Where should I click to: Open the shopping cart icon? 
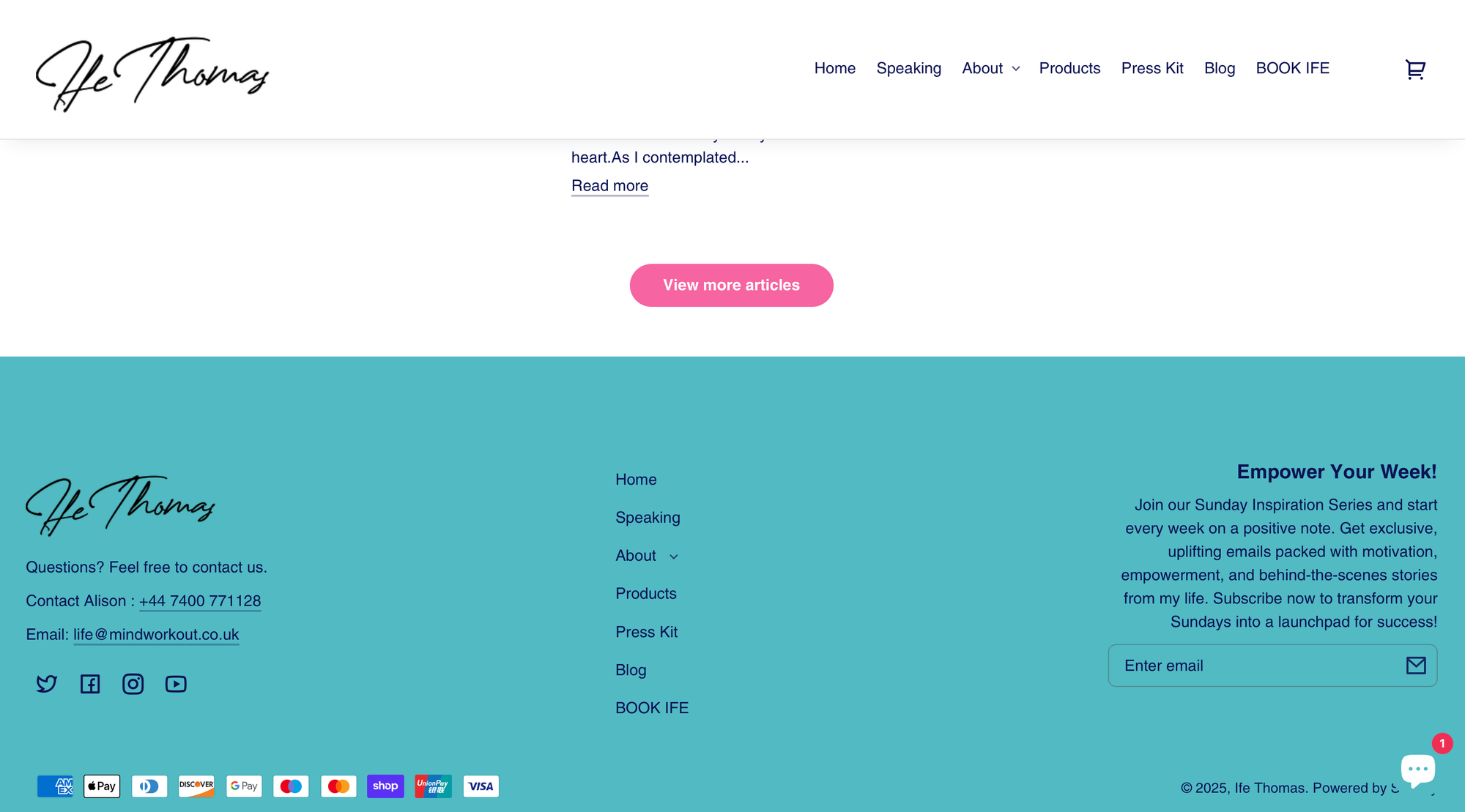click(x=1414, y=70)
